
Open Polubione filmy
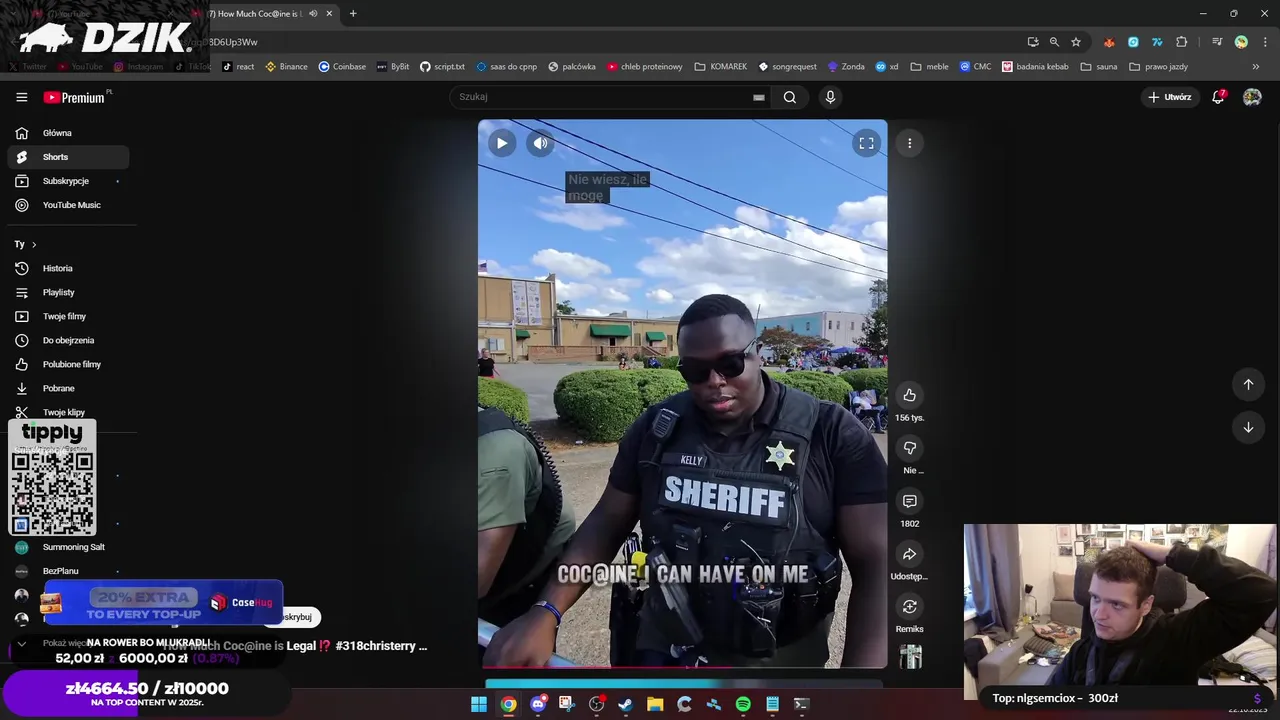68,364
